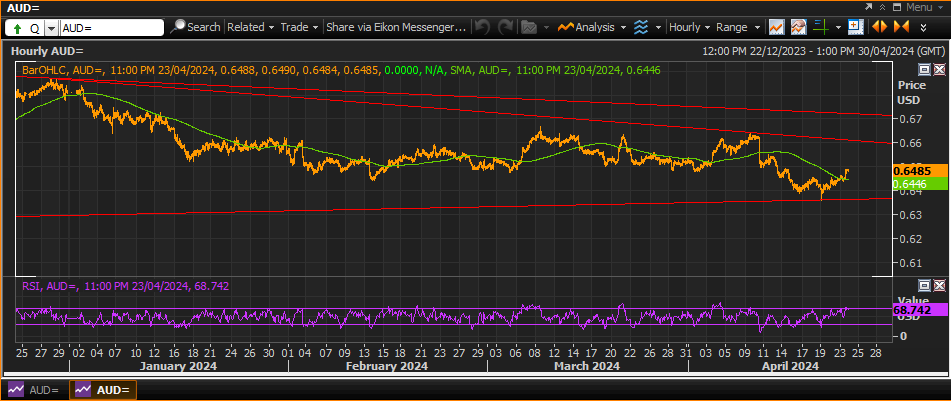Click the open chart template folder icon
Screen dimensions: 951x401
(x=529, y=27)
